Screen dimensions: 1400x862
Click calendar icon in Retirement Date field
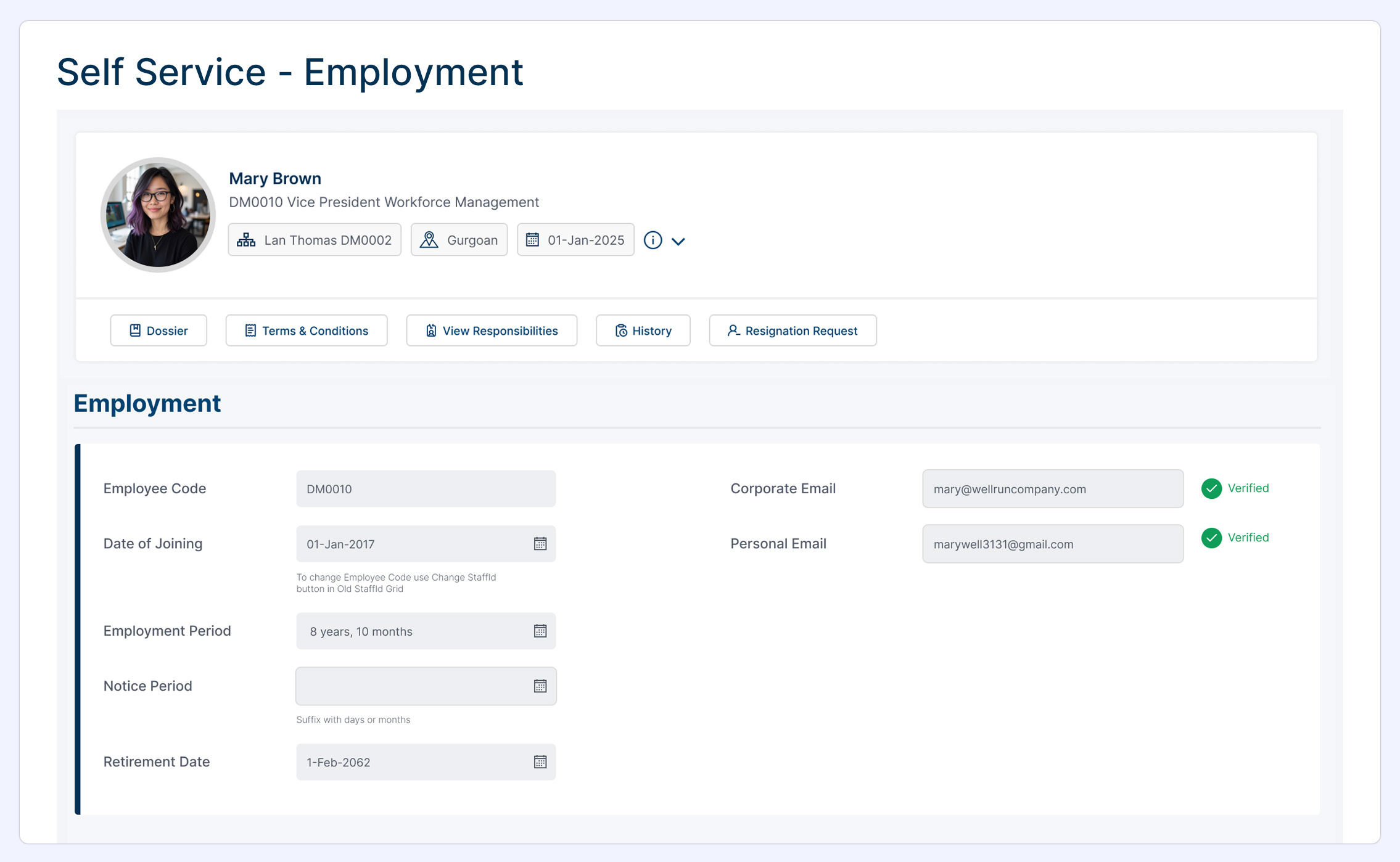(540, 761)
